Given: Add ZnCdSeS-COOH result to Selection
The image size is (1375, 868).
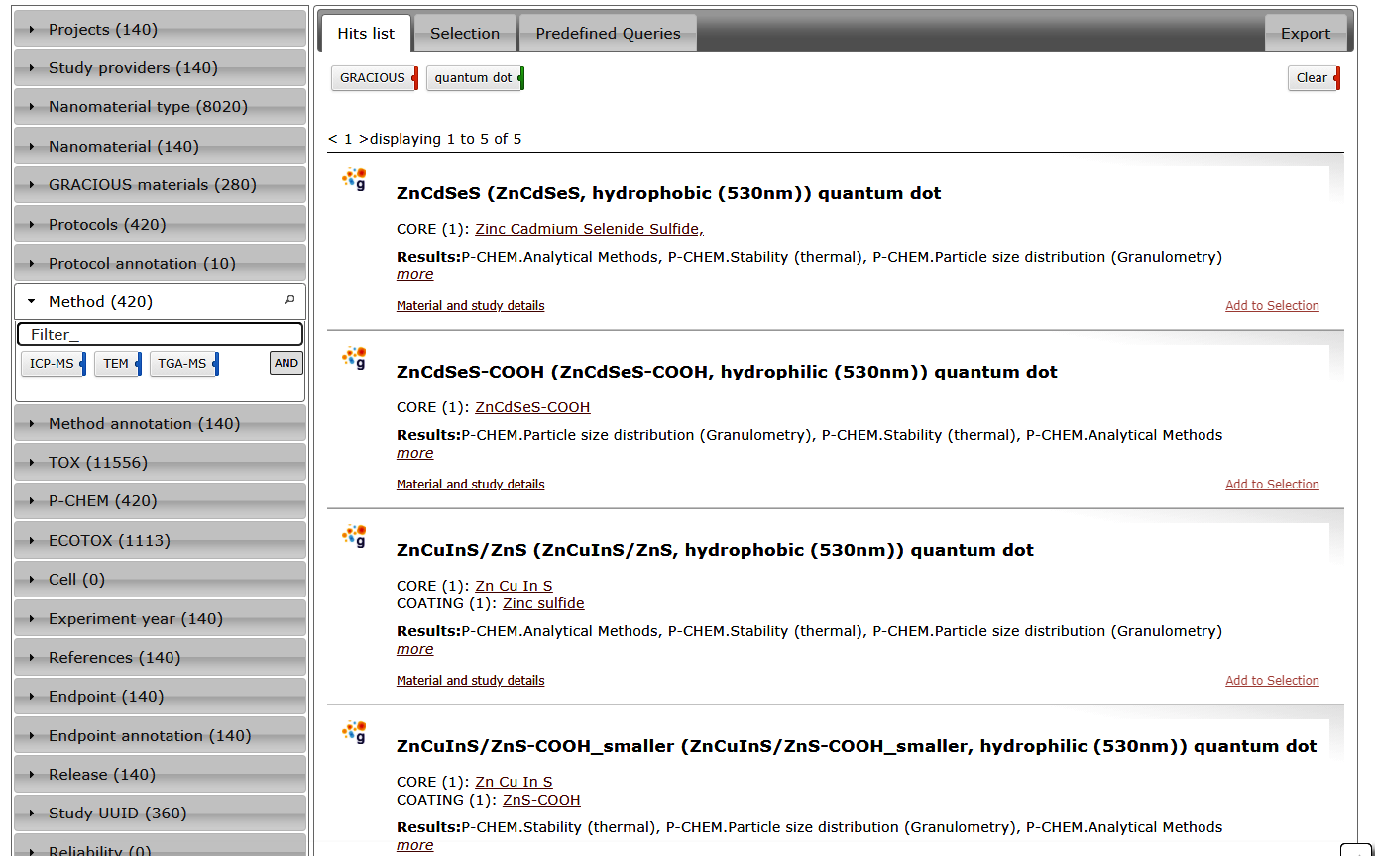Looking at the screenshot, I should 1271,485.
